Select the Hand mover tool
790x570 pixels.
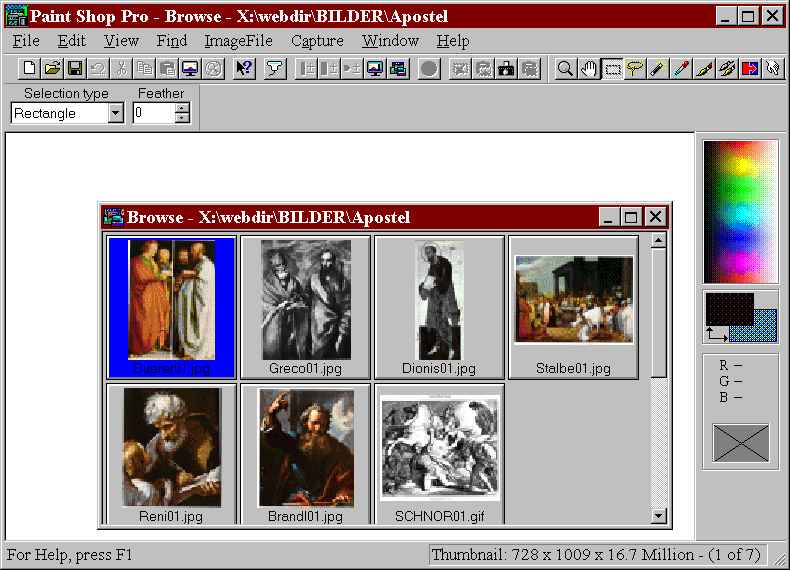tap(589, 69)
